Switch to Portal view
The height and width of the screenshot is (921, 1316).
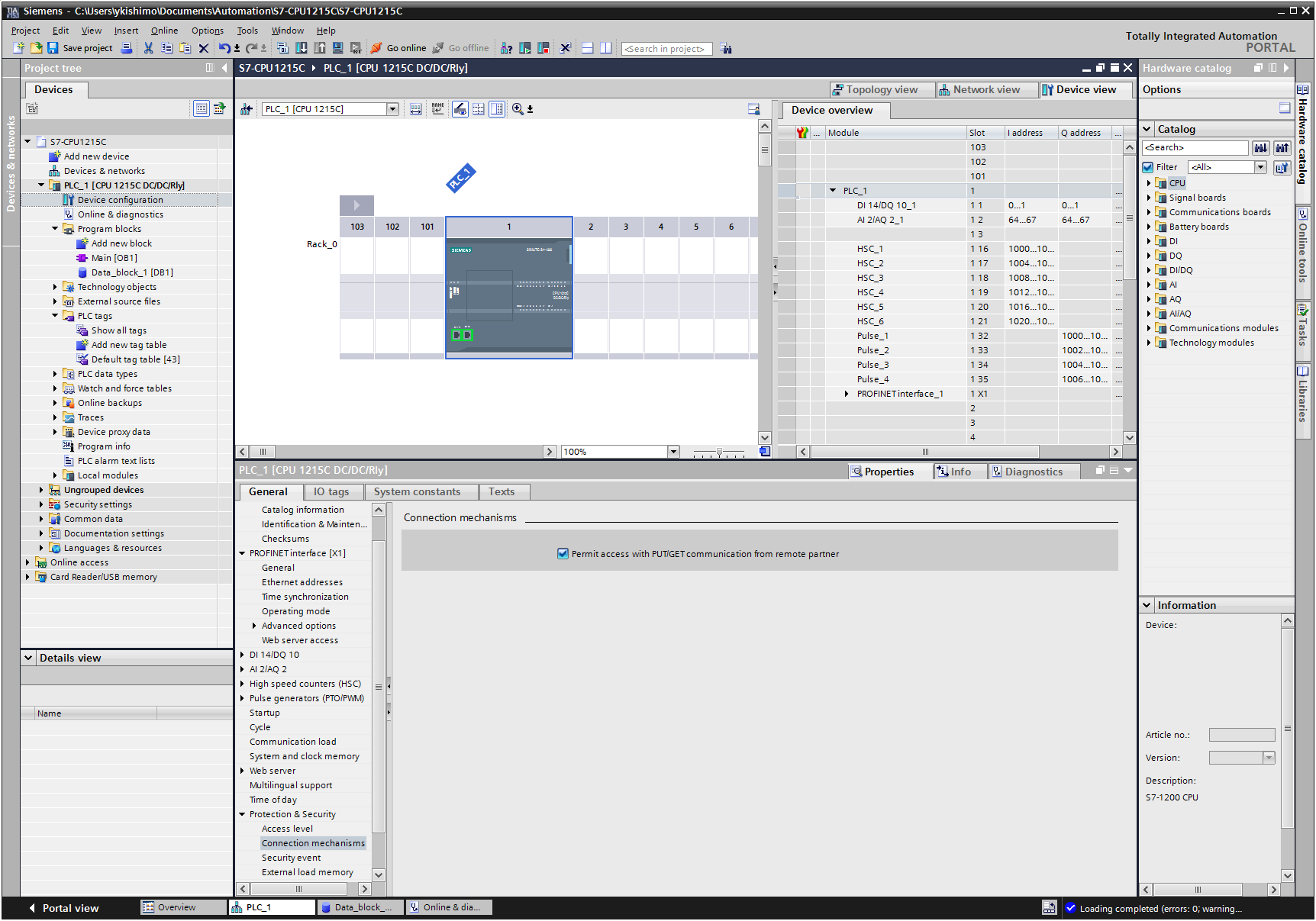click(x=64, y=908)
